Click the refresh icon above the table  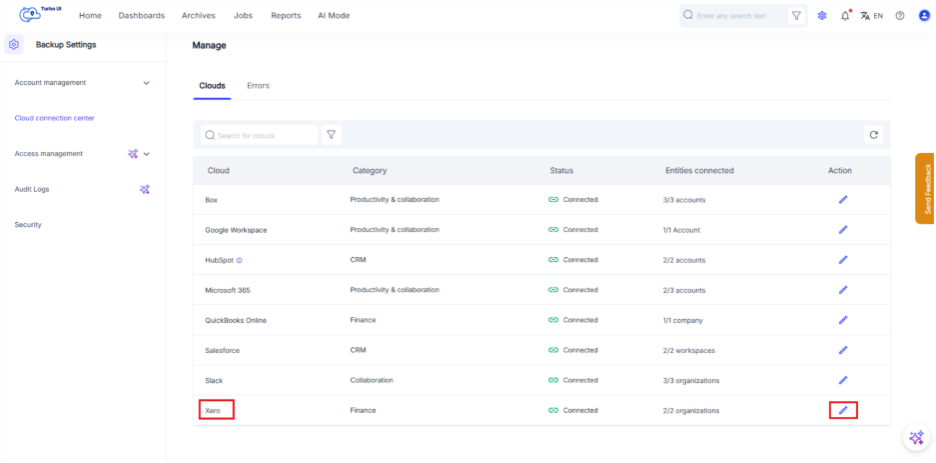(x=873, y=135)
